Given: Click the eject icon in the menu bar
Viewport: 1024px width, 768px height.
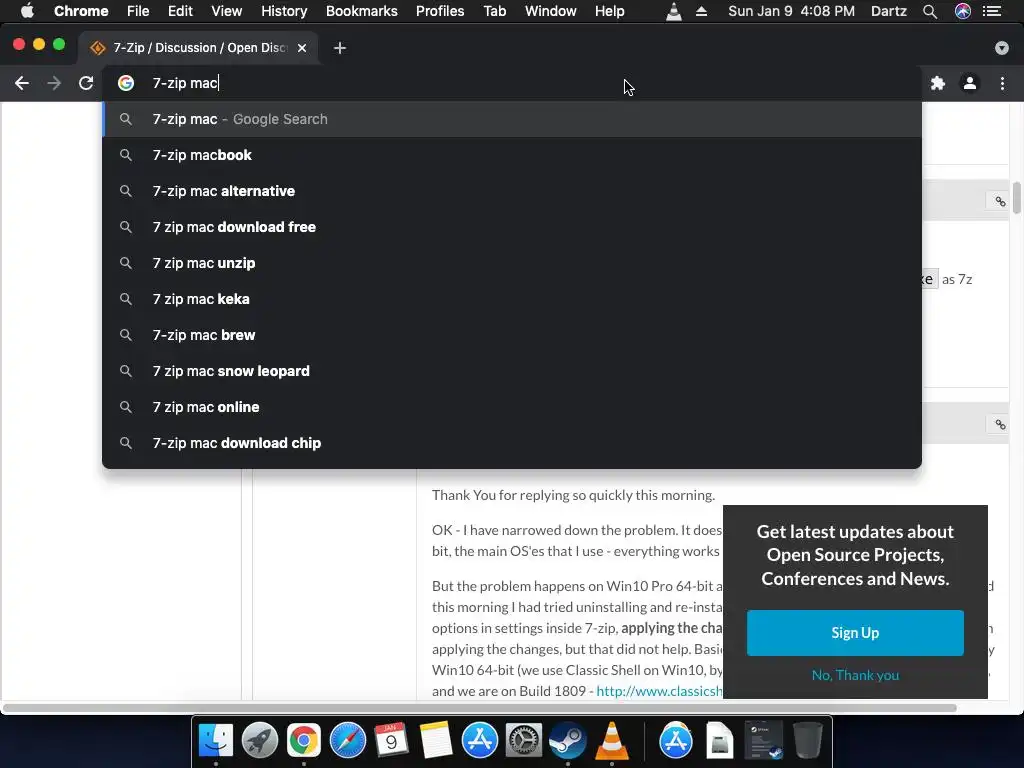Looking at the screenshot, I should 701,11.
